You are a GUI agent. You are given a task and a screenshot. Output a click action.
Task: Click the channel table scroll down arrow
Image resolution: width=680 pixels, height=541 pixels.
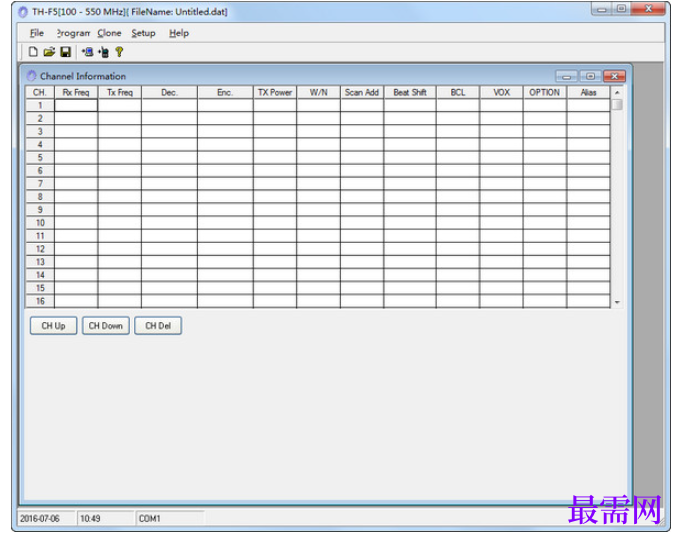[617, 302]
